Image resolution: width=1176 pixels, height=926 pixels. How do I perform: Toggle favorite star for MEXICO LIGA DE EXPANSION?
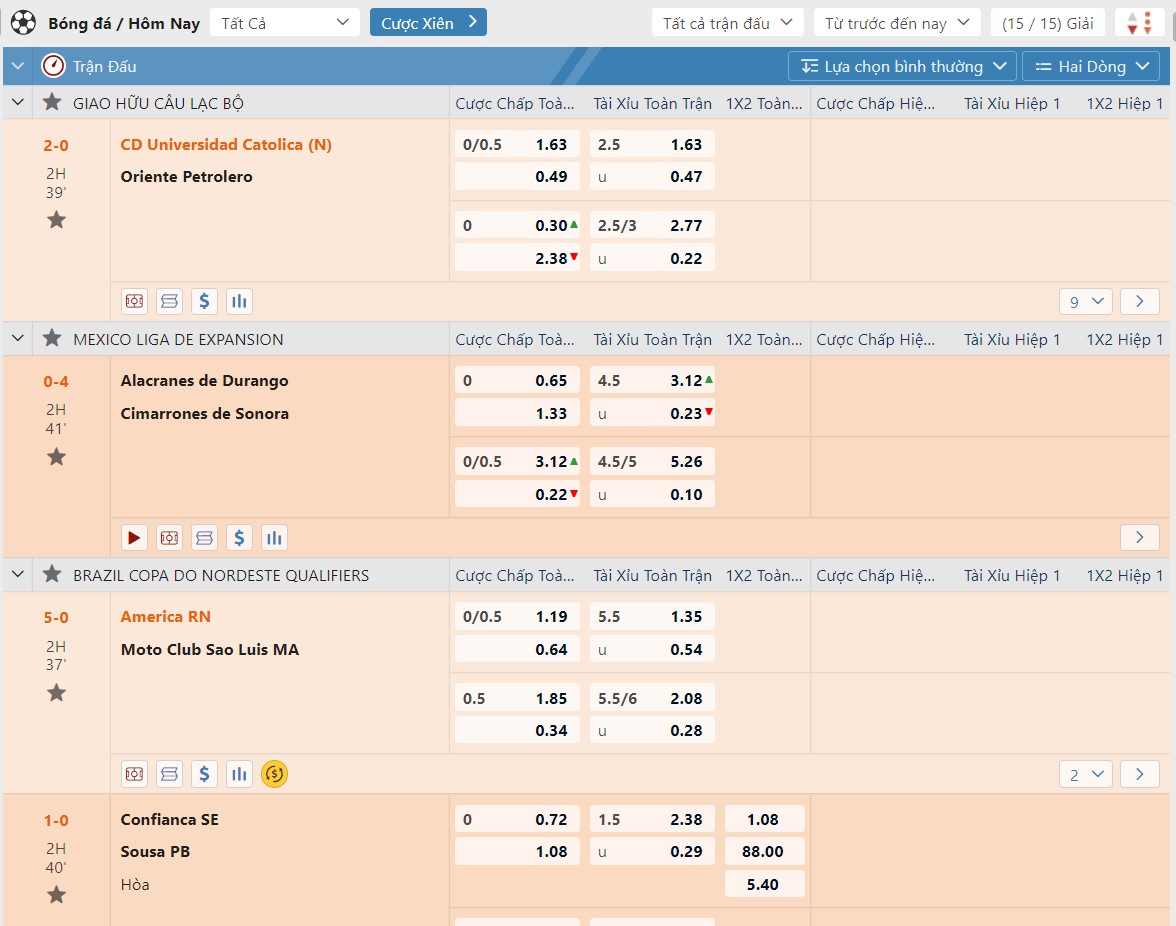coord(52,338)
